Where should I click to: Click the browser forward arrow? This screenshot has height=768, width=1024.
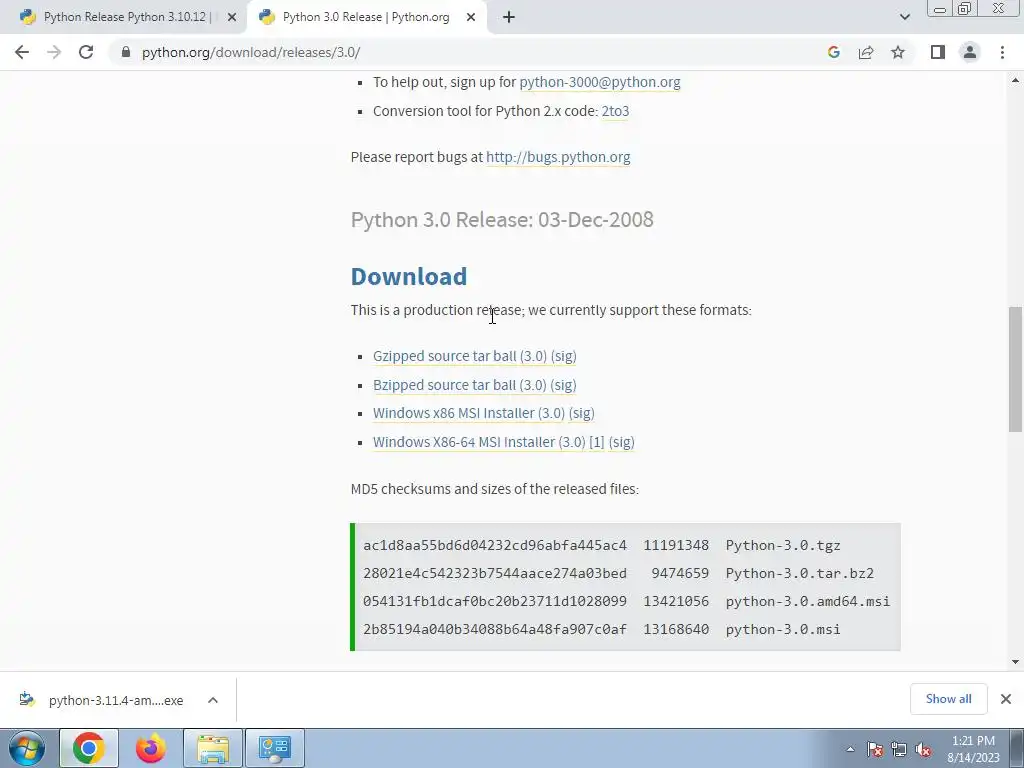(54, 52)
